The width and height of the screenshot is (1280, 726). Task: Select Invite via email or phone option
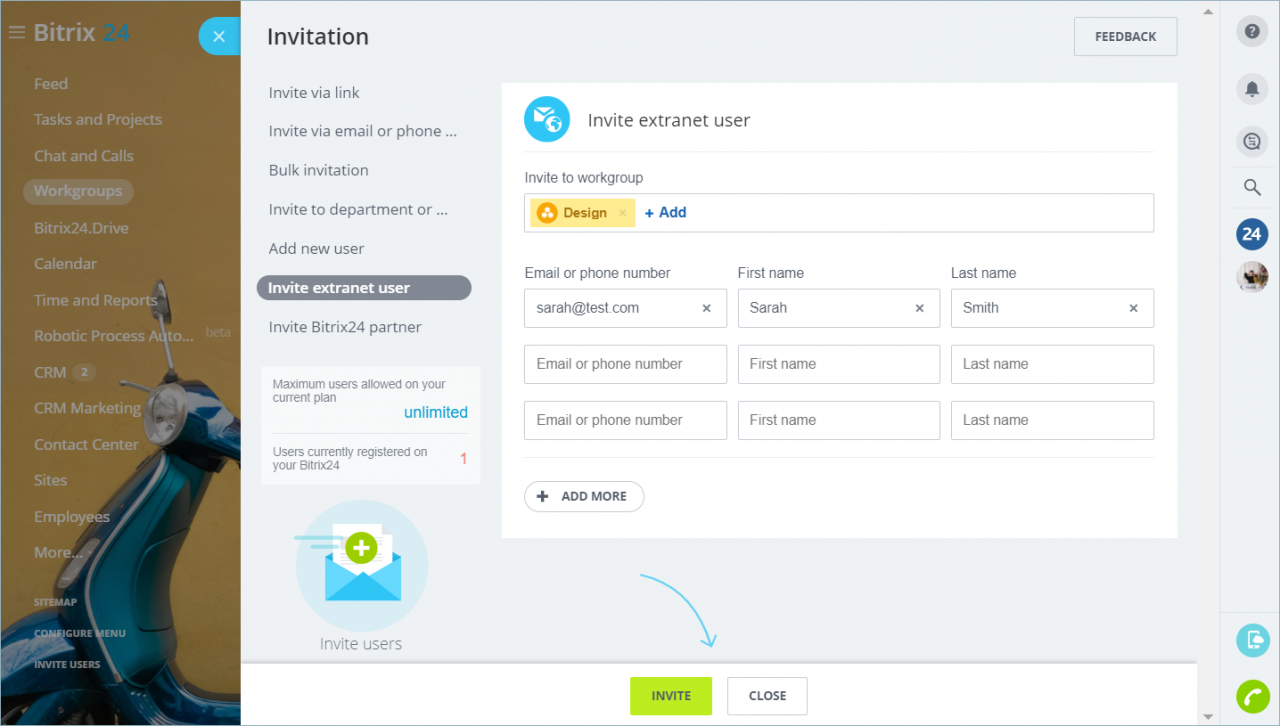[x=362, y=131]
